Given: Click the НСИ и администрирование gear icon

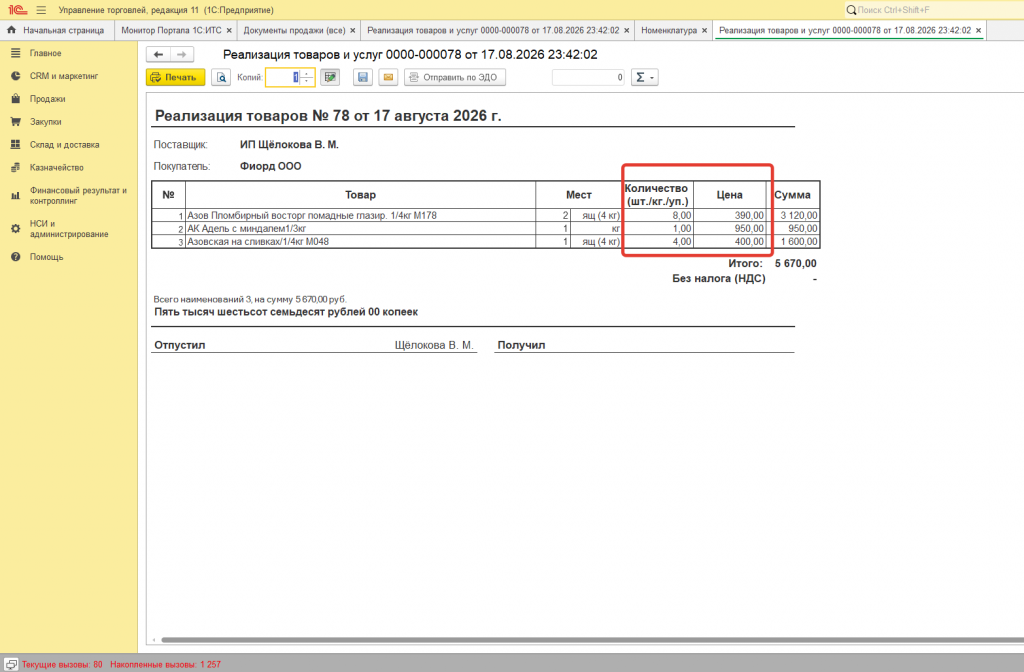Looking at the screenshot, I should (x=16, y=229).
